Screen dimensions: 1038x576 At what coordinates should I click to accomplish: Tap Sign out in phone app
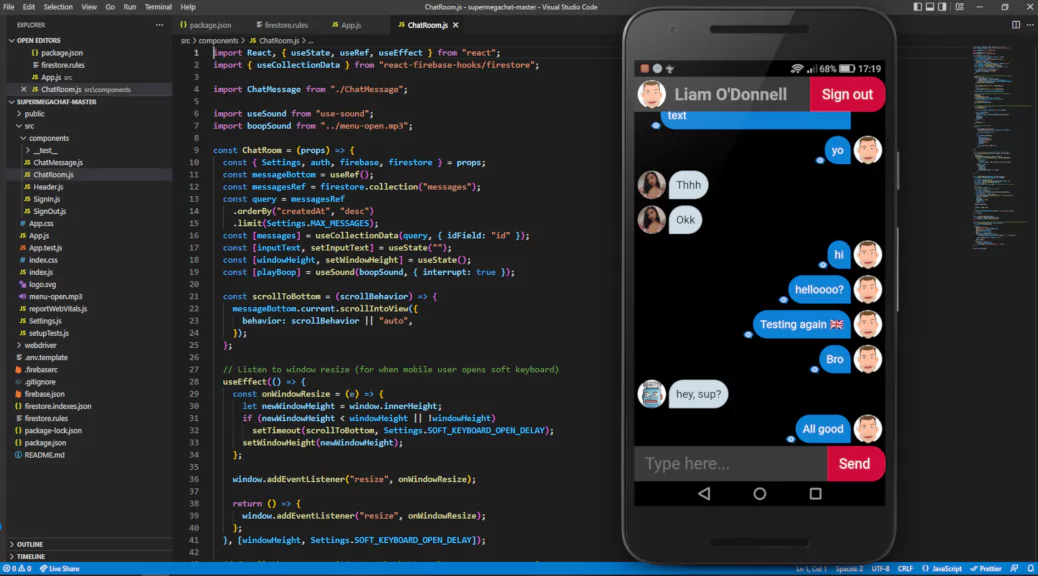[847, 94]
